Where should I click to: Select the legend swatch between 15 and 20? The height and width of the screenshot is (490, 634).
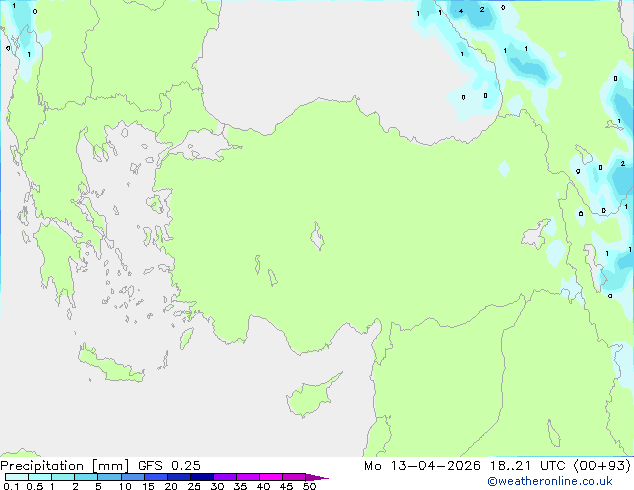coord(156,477)
